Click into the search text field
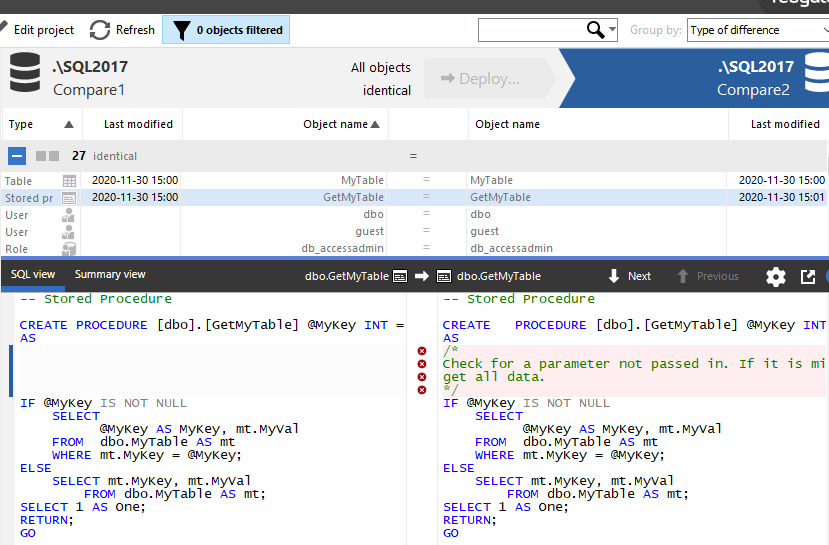 click(x=530, y=30)
